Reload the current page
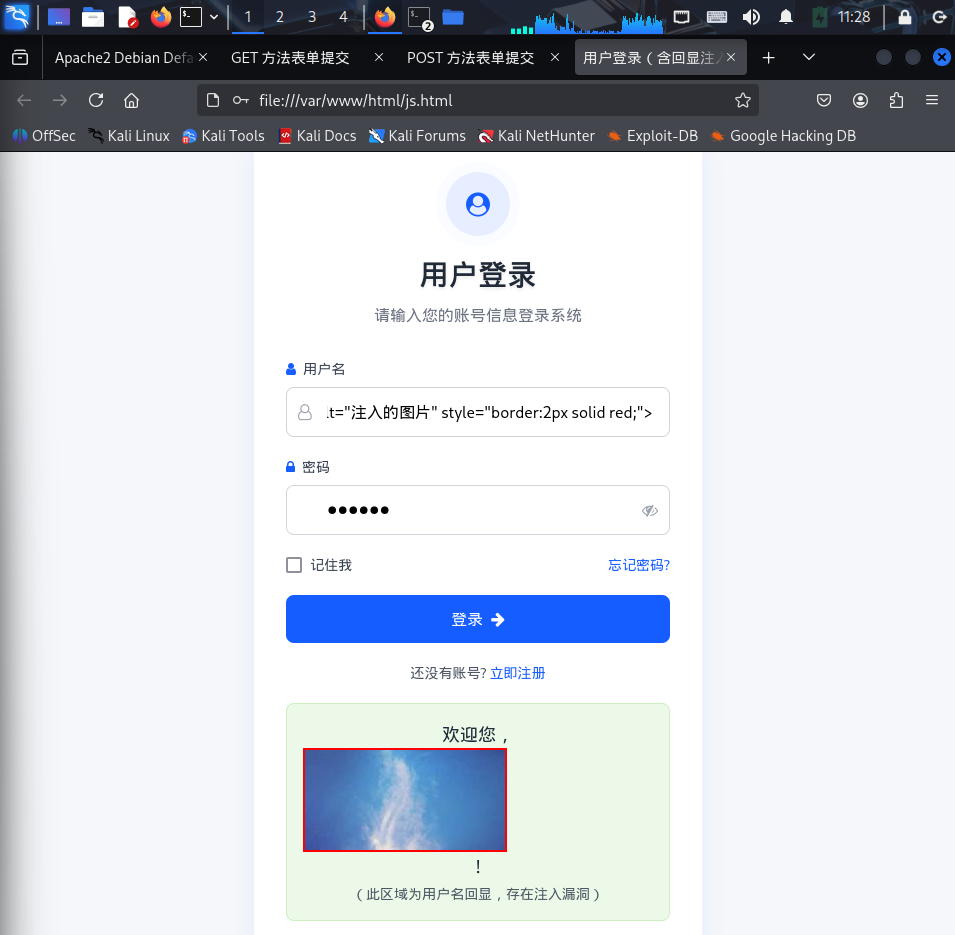The height and width of the screenshot is (935, 955). click(95, 100)
